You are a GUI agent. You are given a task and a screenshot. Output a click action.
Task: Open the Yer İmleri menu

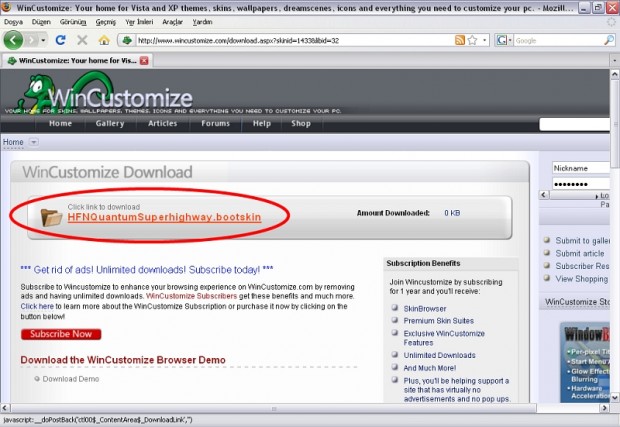[x=139, y=22]
